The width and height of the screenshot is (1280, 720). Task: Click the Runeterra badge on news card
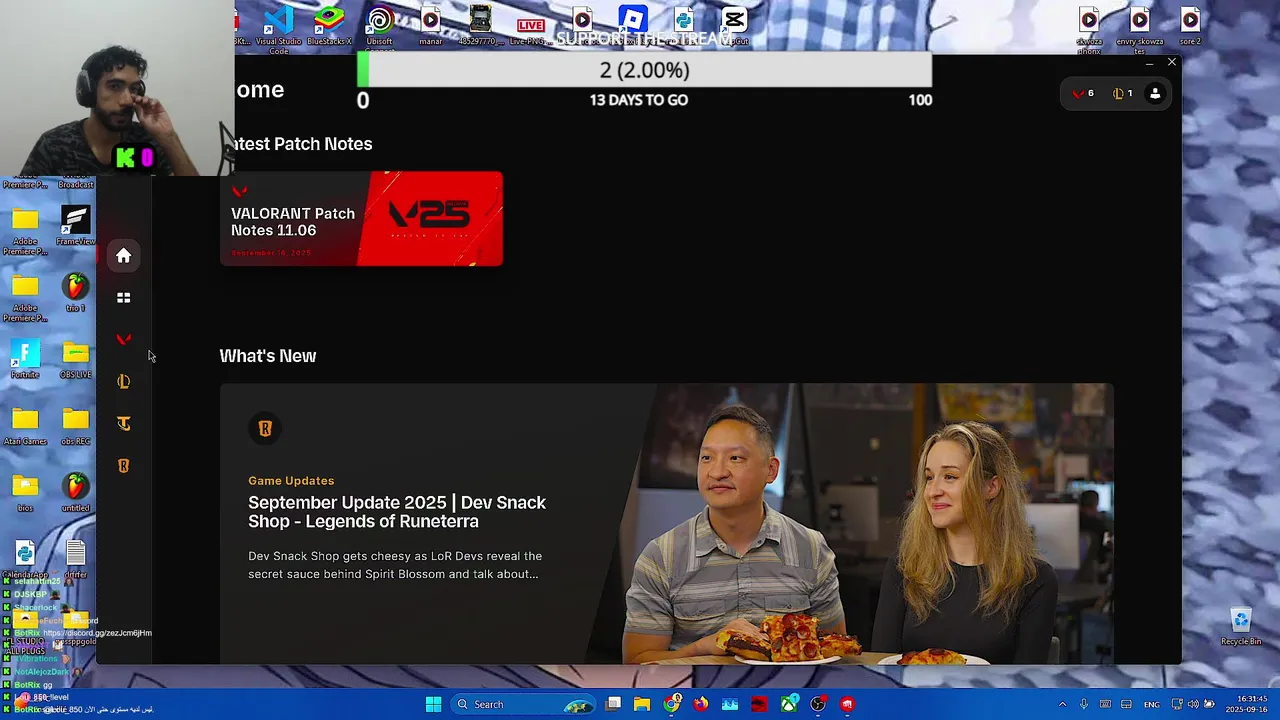265,428
